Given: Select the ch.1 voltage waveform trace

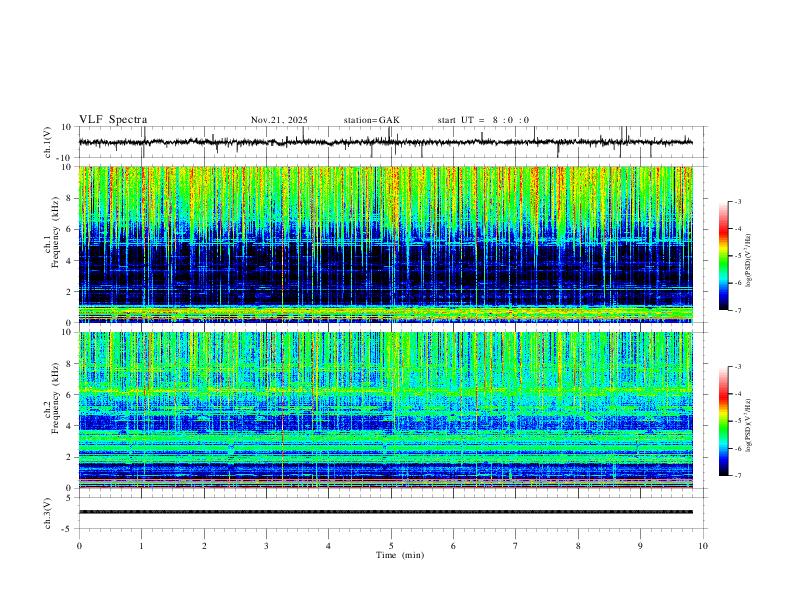Looking at the screenshot, I should coord(385,142).
